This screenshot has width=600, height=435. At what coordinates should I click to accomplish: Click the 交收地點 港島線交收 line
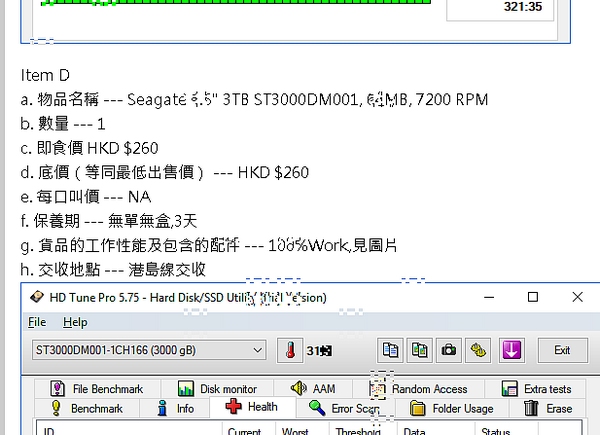click(x=113, y=270)
